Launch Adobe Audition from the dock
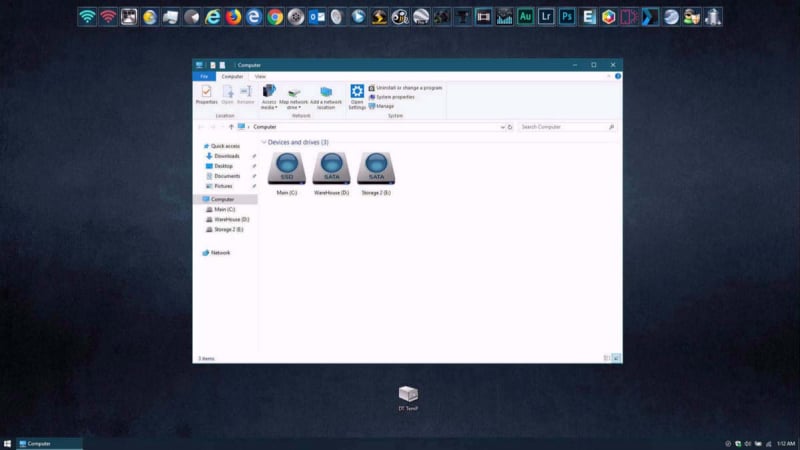Screen dimensions: 800x450 coord(525,17)
